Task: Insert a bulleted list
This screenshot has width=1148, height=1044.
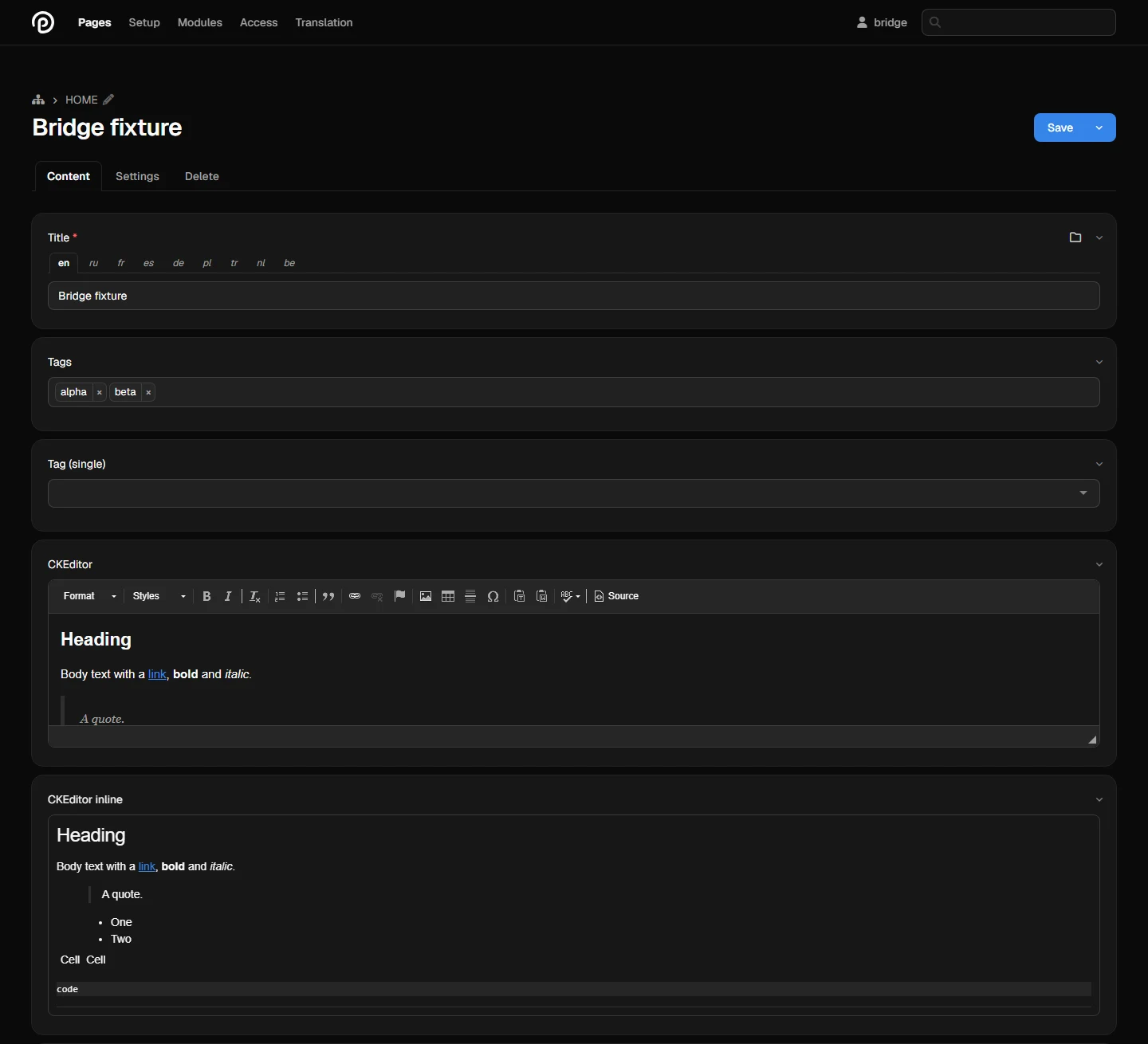Action: coord(302,596)
